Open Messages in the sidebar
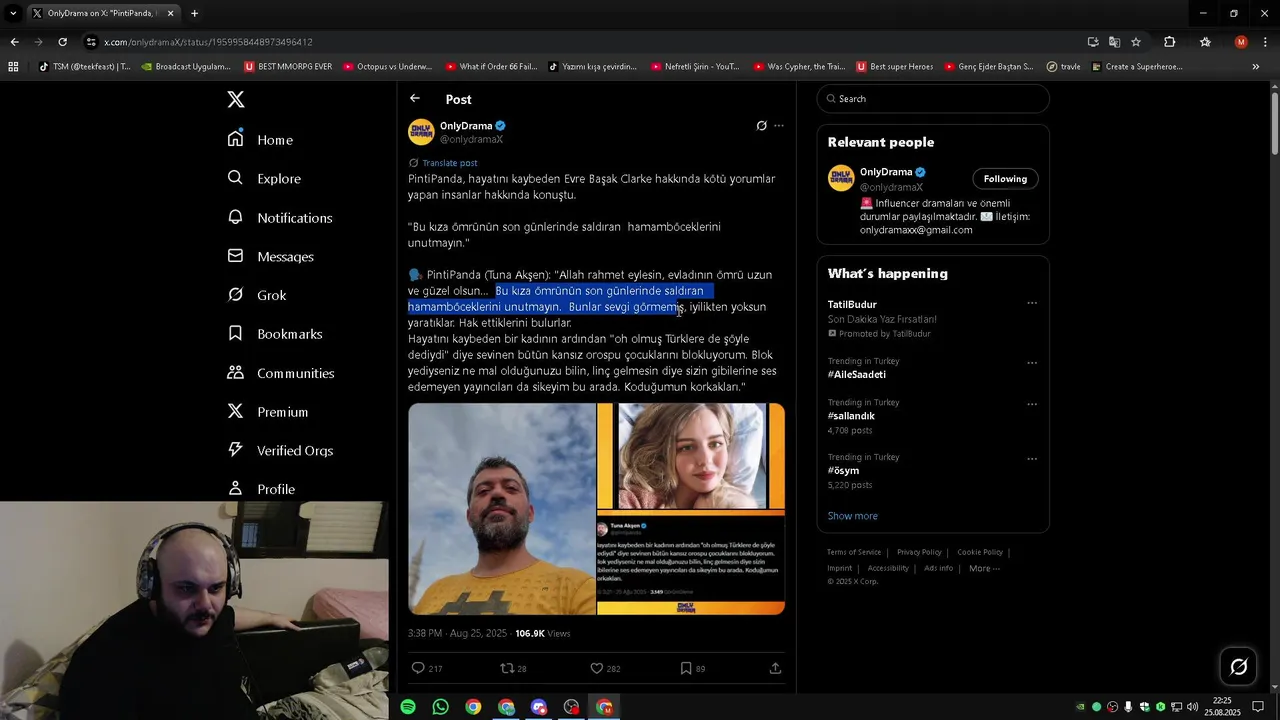The height and width of the screenshot is (720, 1280). [271, 256]
